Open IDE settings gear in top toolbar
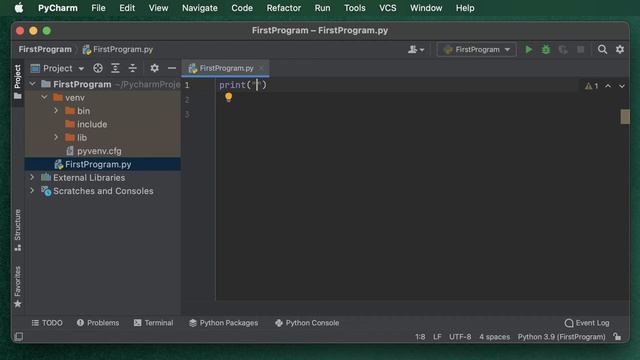 (620, 49)
